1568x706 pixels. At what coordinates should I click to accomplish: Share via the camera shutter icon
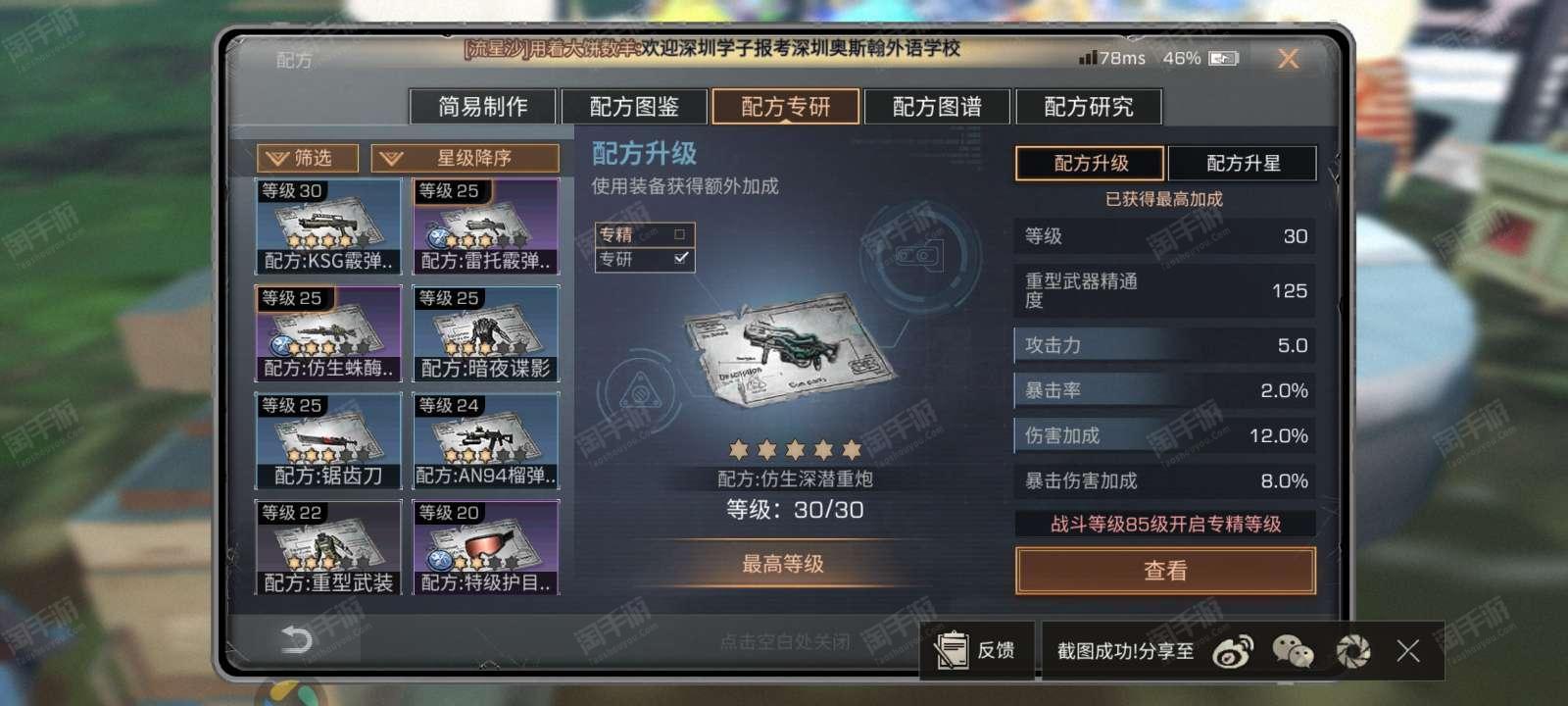coord(1353,651)
